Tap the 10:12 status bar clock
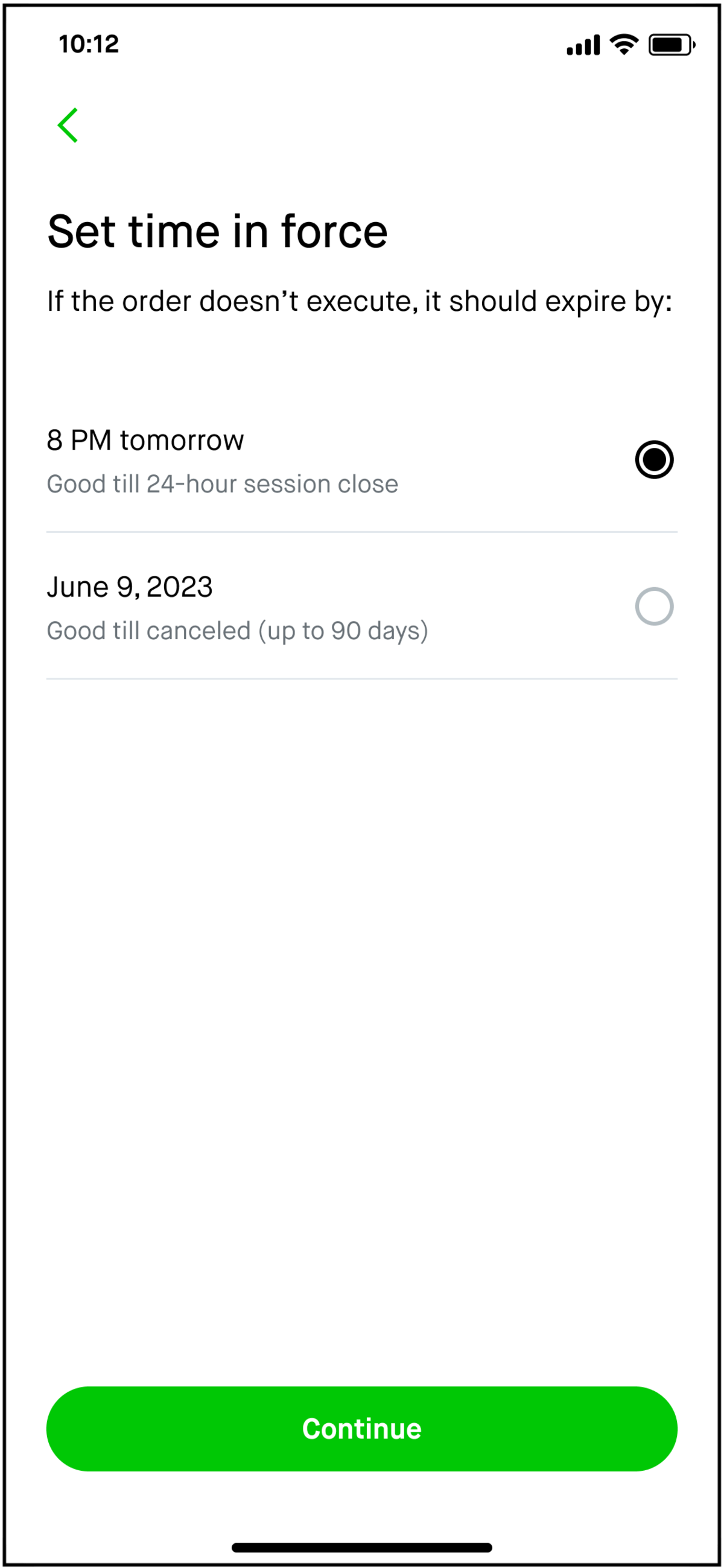Viewport: 724px width, 1568px height. [89, 45]
